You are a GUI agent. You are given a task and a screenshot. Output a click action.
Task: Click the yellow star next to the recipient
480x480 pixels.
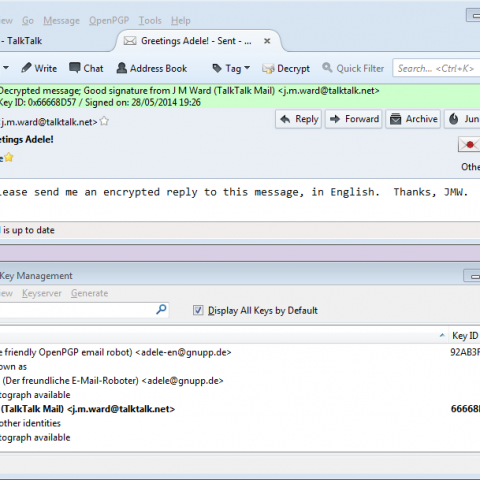[x=9, y=157]
